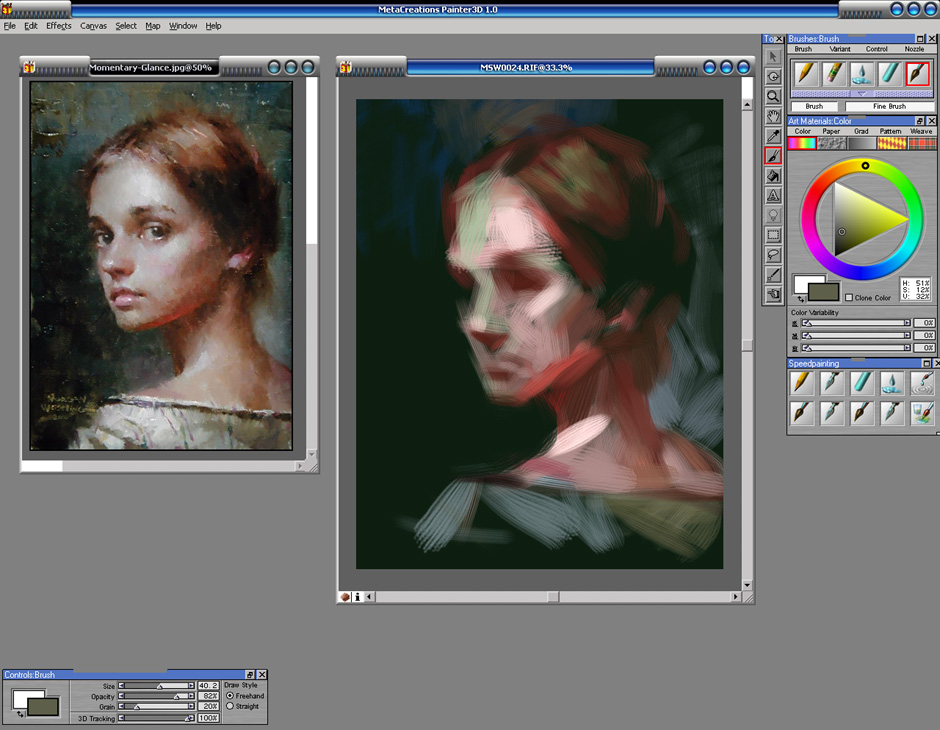Click the 3D Tracking slider

point(156,717)
